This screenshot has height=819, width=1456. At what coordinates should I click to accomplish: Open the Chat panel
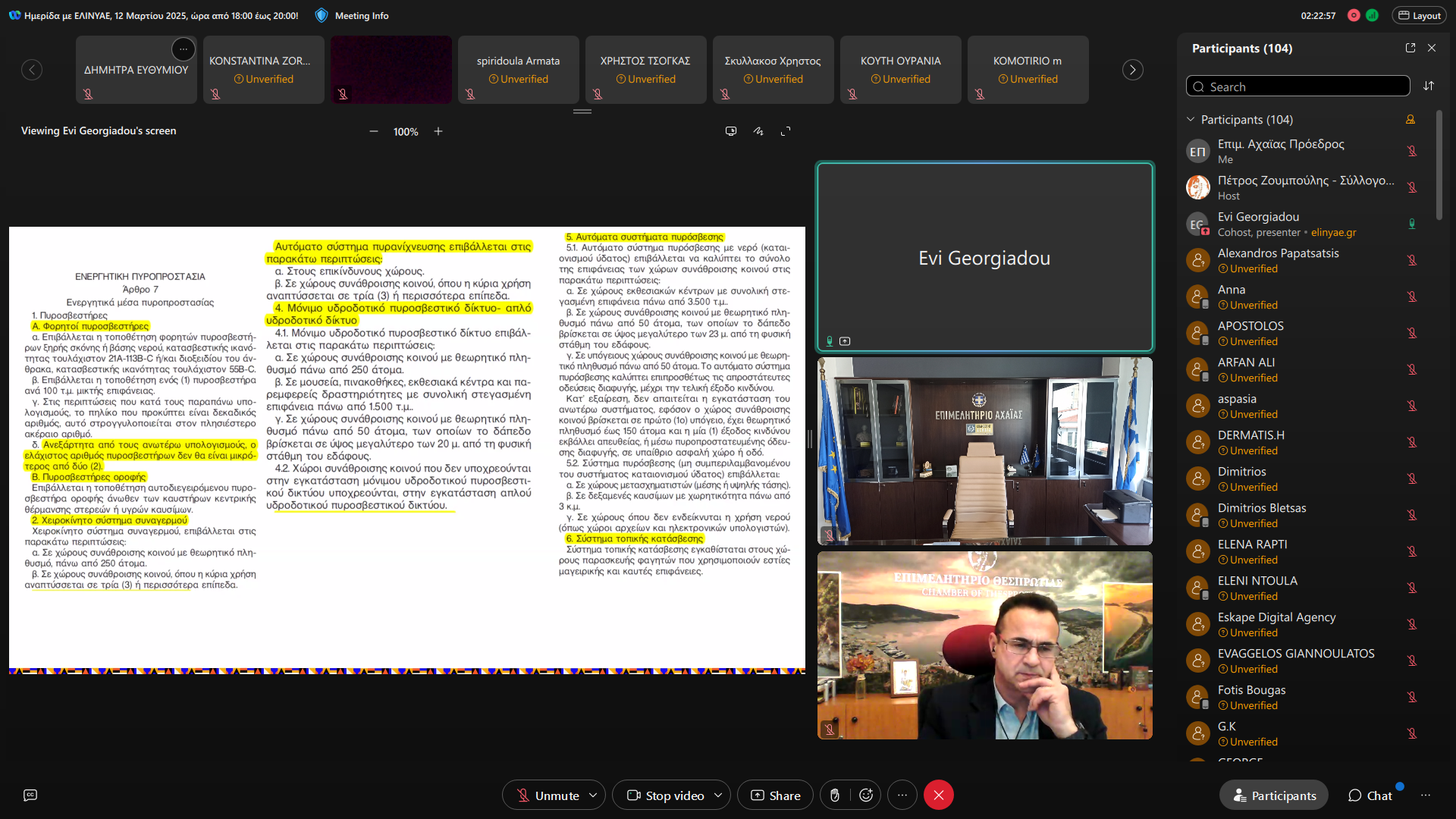click(x=1370, y=795)
